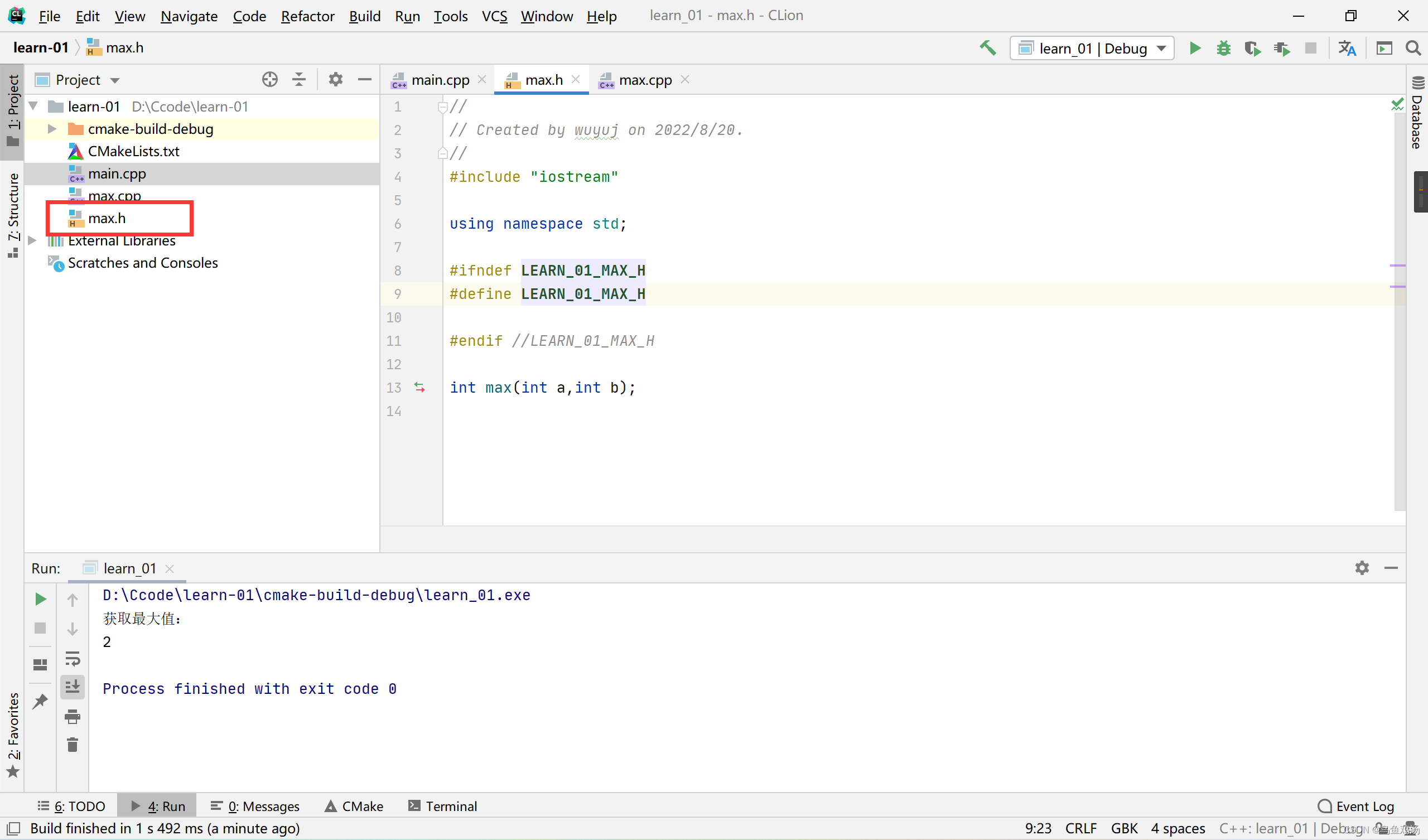Pin the Run tab with pin icon

click(40, 701)
